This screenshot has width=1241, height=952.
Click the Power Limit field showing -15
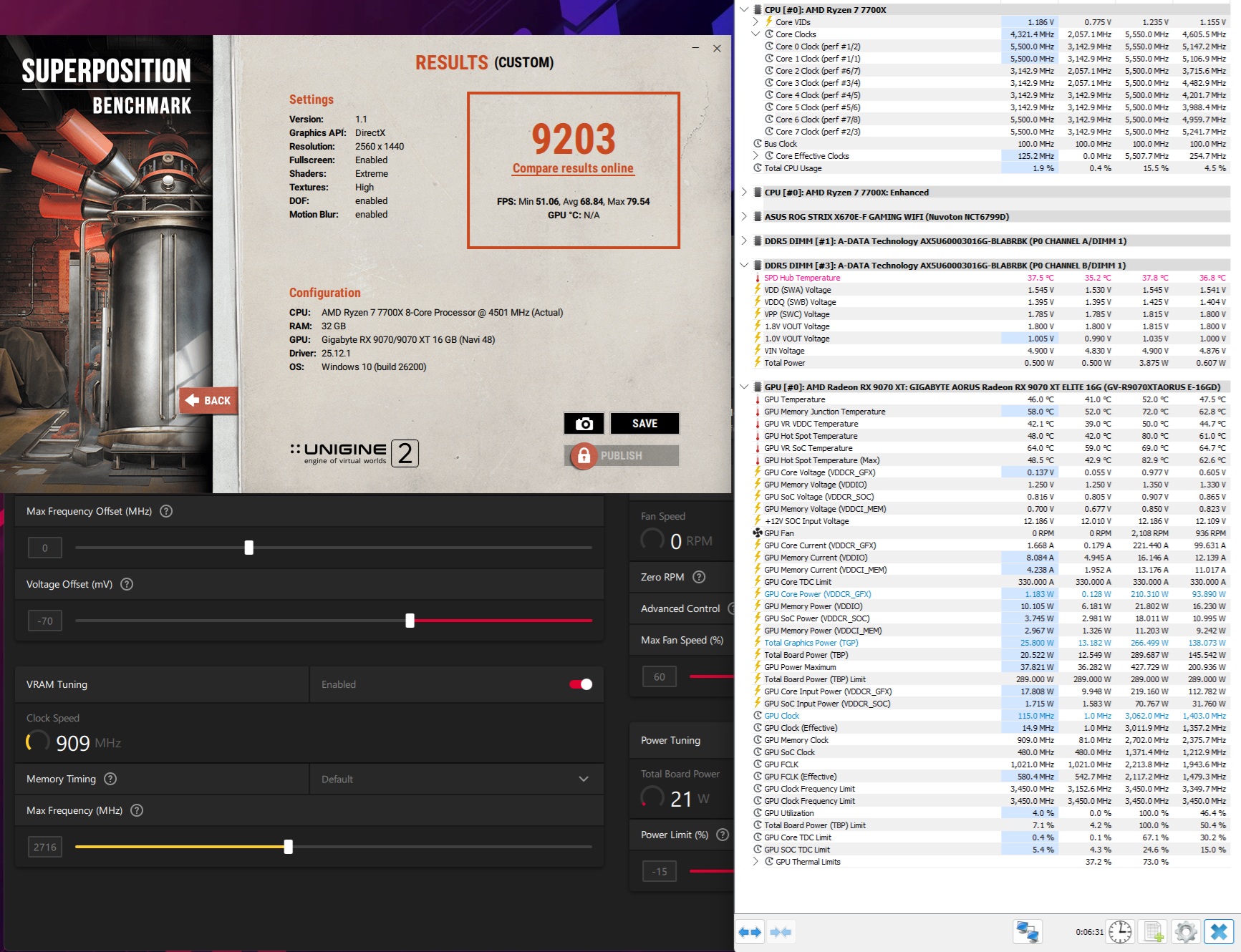click(660, 871)
